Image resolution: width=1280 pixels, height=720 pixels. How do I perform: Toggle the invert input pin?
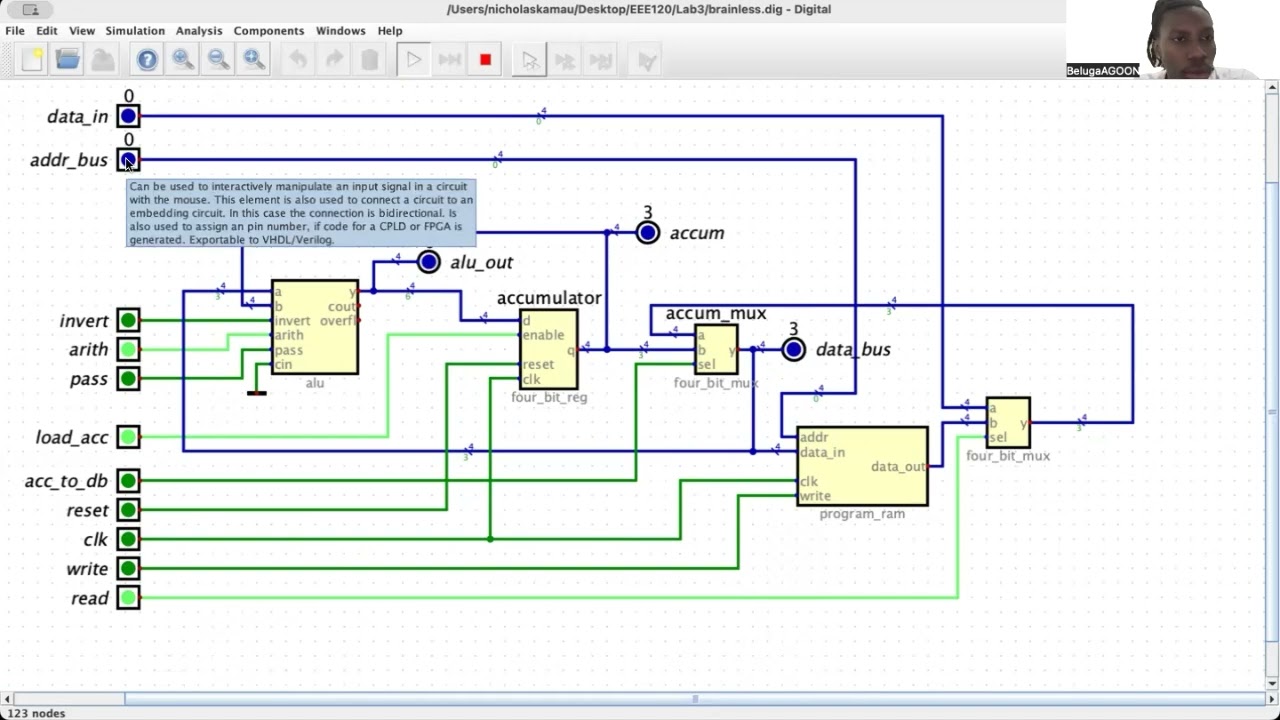[x=128, y=320]
